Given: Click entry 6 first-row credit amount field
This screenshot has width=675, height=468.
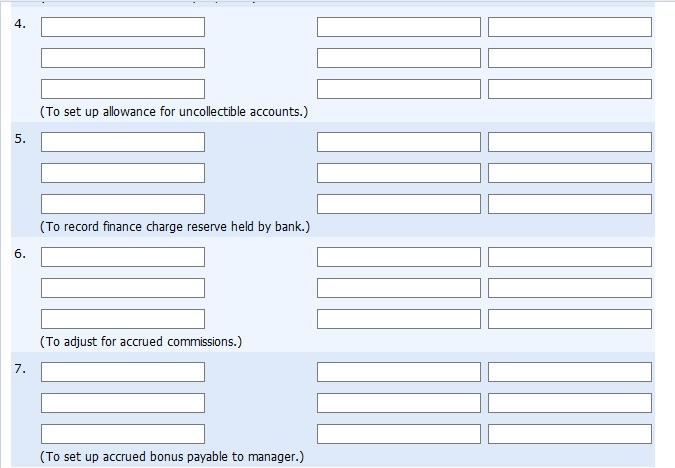Looking at the screenshot, I should 570,257.
